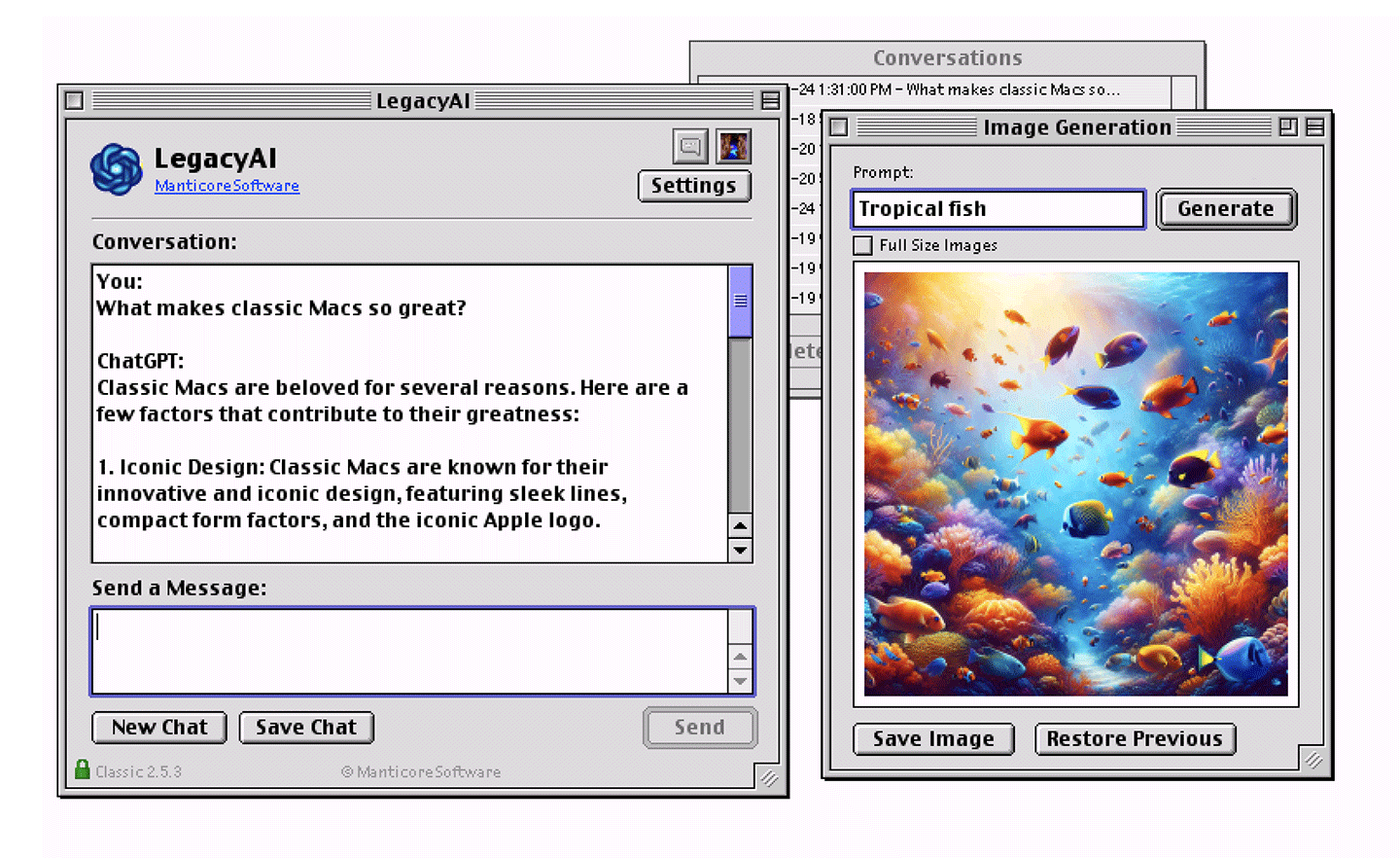Open the ManticoreSoftware link
The image size is (1400, 858).
tap(227, 186)
